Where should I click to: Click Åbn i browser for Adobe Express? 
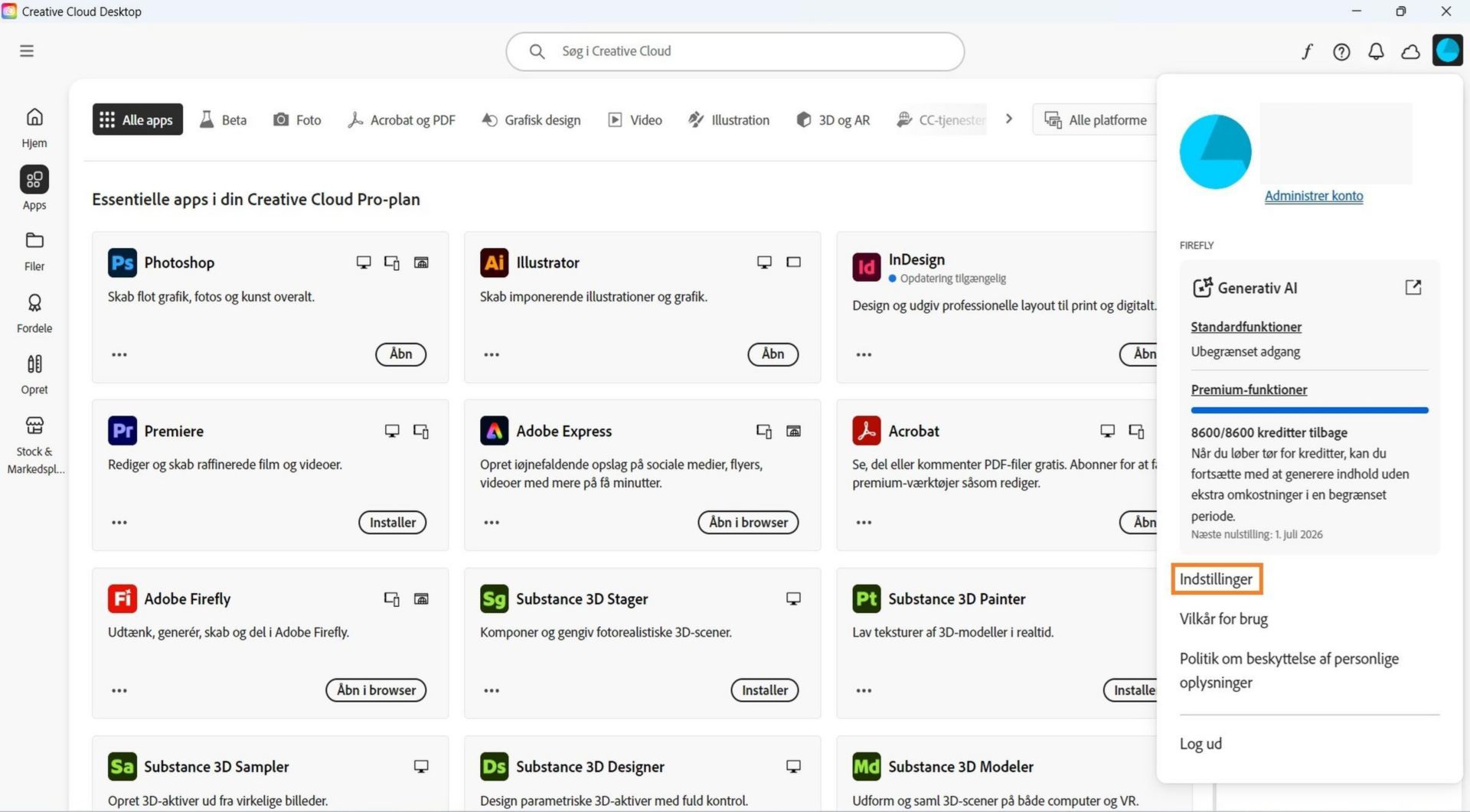(748, 523)
